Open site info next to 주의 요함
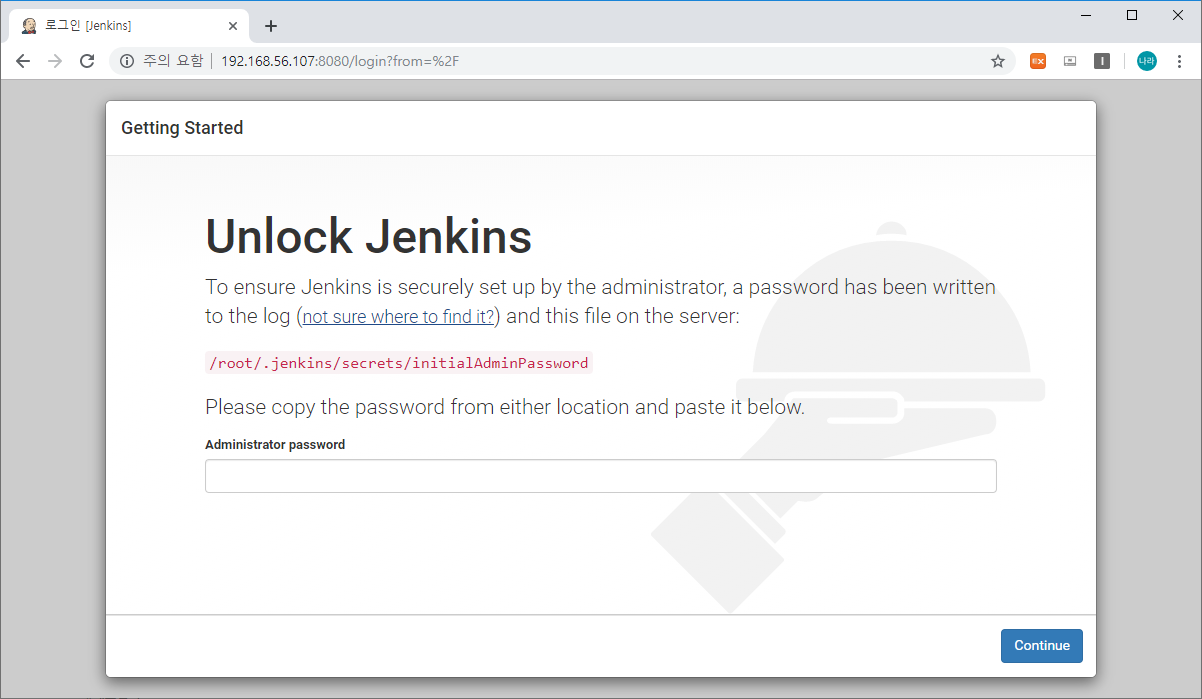 pos(127,61)
